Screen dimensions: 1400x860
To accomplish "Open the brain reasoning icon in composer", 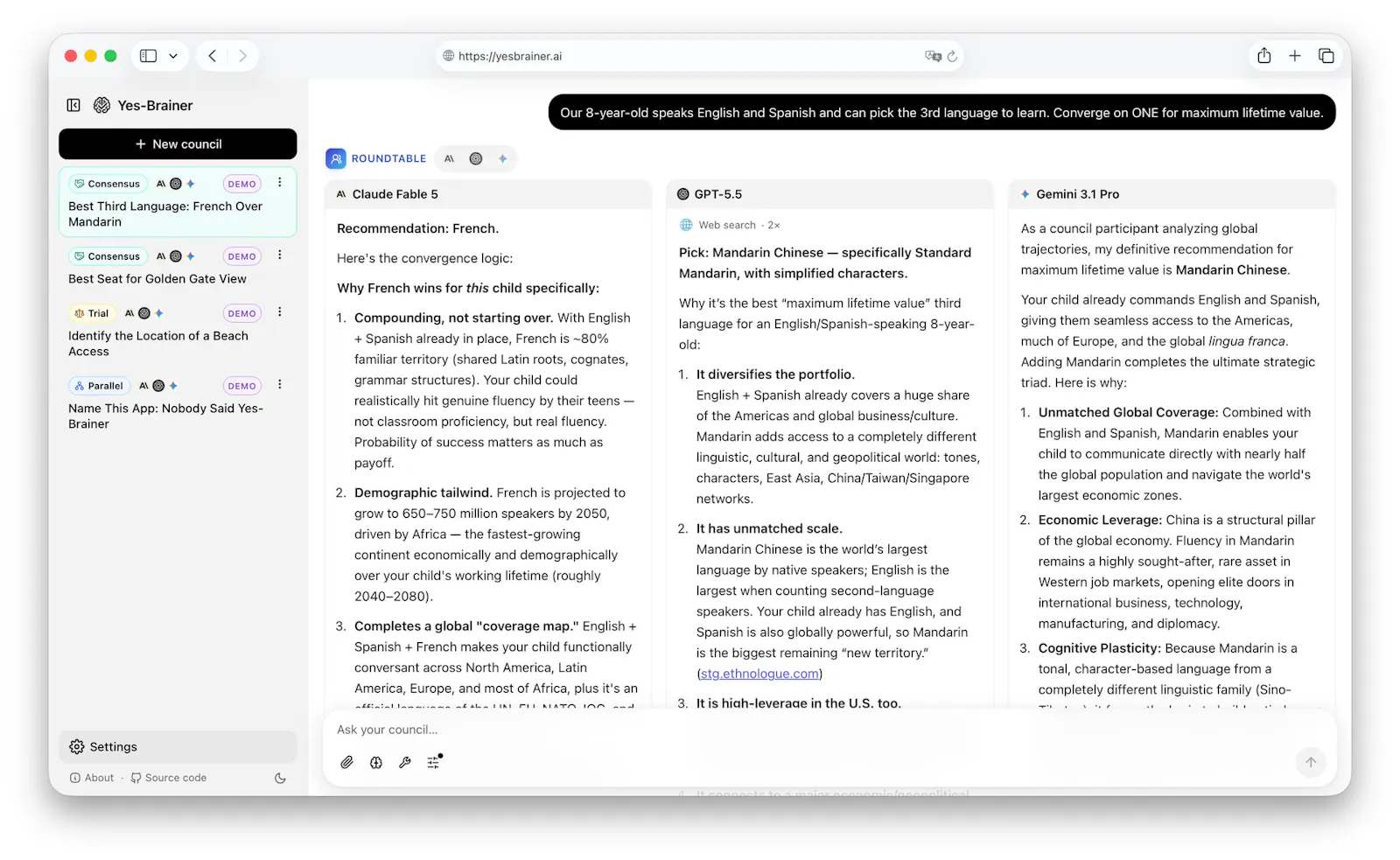I will [x=376, y=763].
